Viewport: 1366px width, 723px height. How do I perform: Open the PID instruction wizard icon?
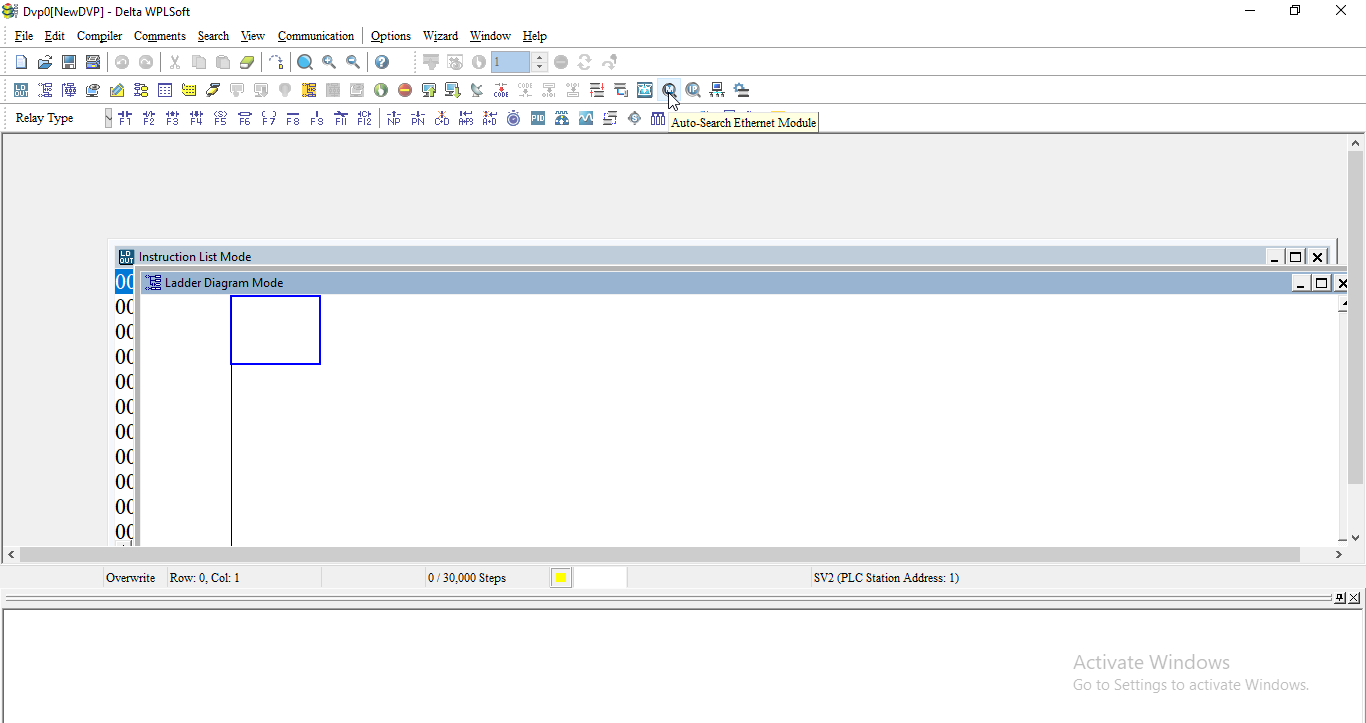(x=538, y=118)
